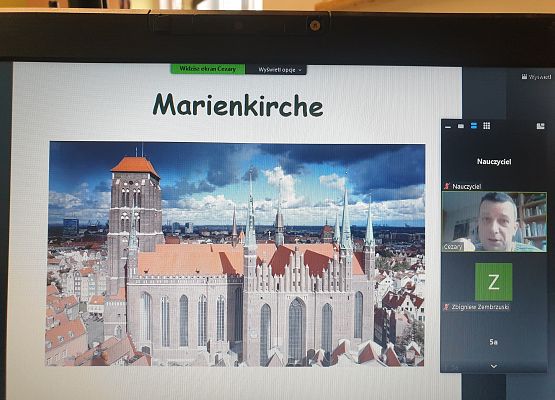Expand more participants with the down chevron
Viewport: 555px width, 400px height.
[x=494, y=366]
